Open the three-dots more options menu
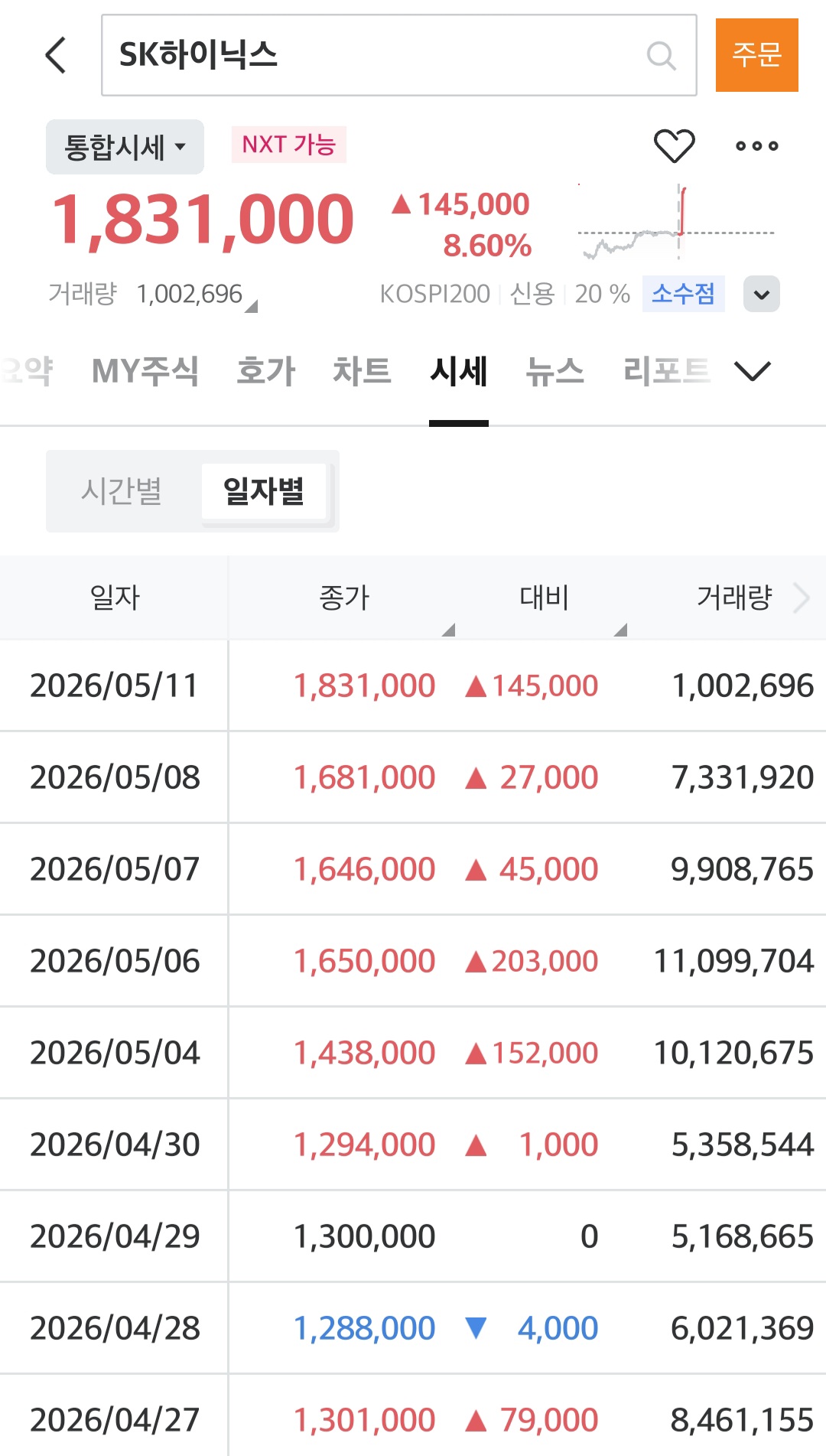Image resolution: width=826 pixels, height=1456 pixels. point(756,145)
